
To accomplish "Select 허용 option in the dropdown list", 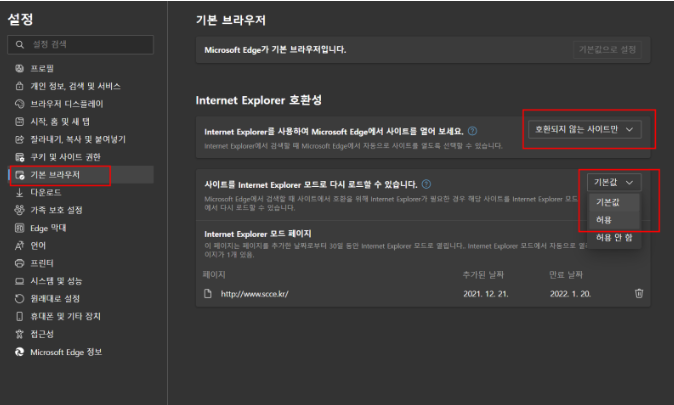I will pos(614,220).
